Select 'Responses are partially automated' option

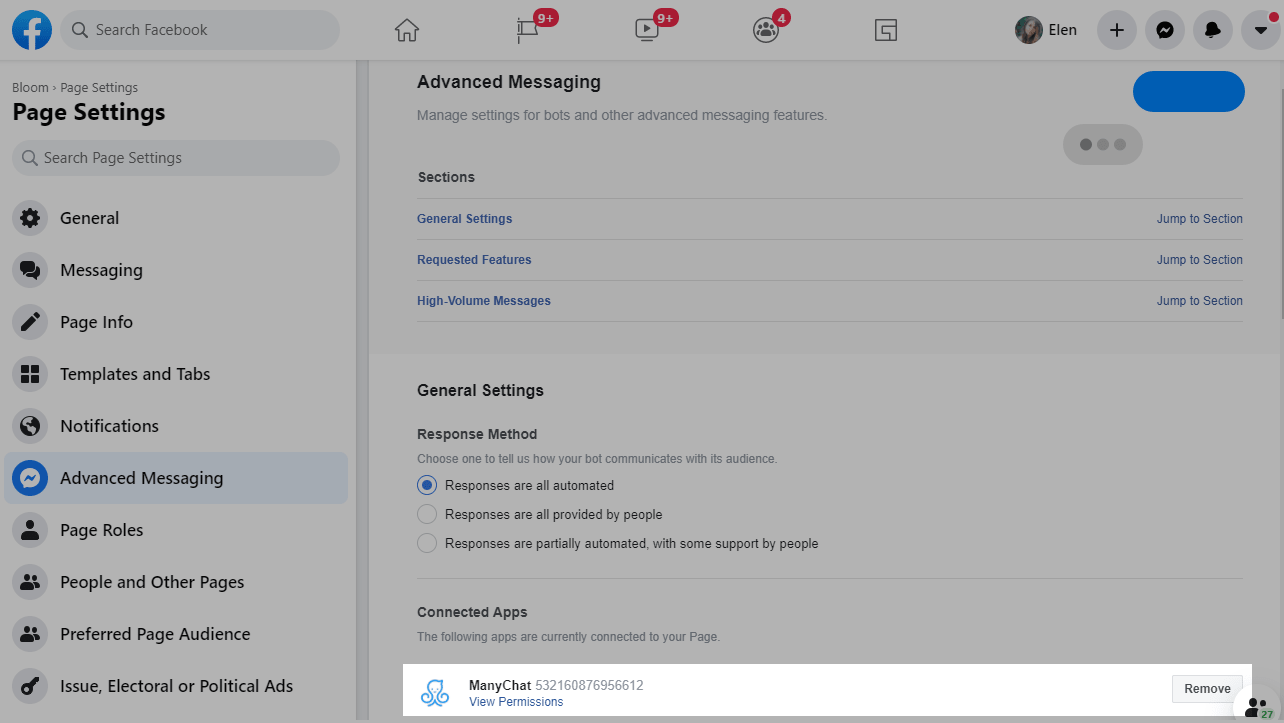point(427,543)
